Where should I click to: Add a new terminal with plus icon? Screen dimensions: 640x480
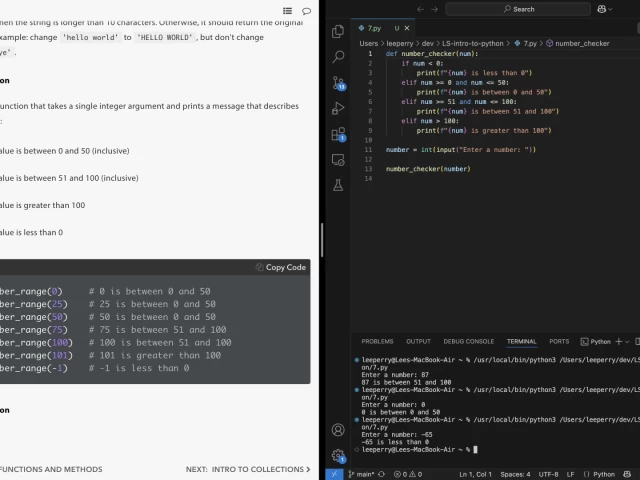tap(618, 341)
